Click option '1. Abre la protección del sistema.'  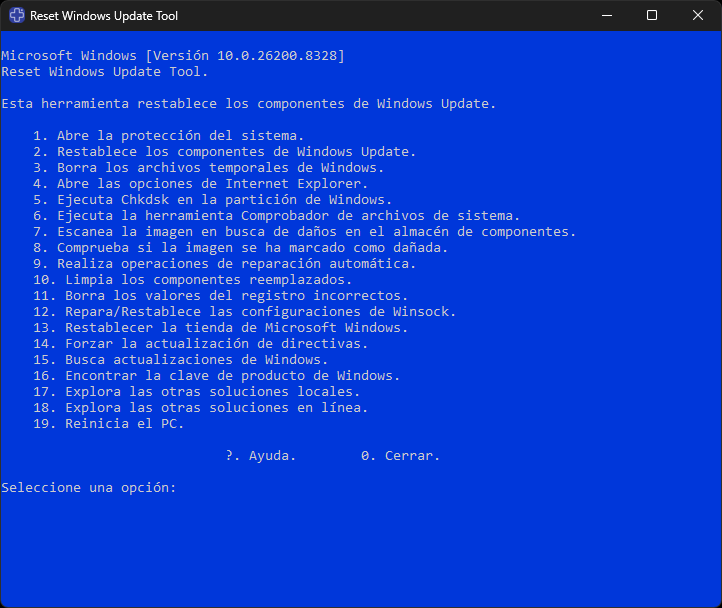coord(169,136)
